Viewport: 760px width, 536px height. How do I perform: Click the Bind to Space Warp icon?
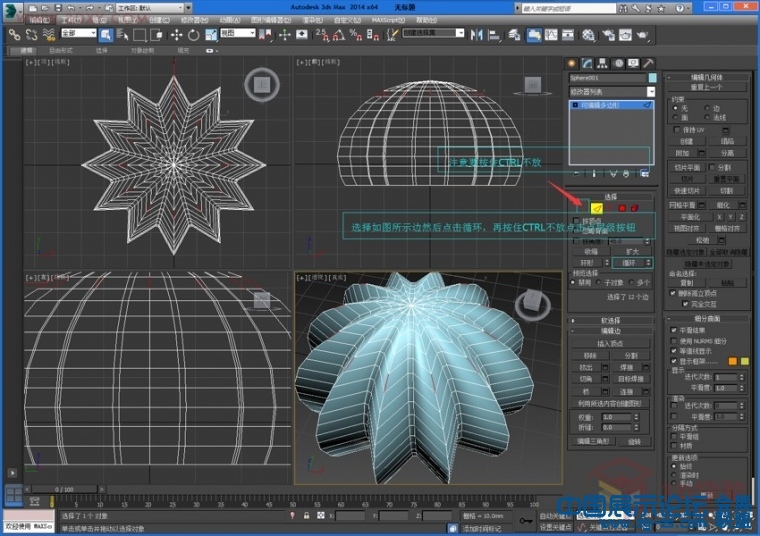point(48,35)
